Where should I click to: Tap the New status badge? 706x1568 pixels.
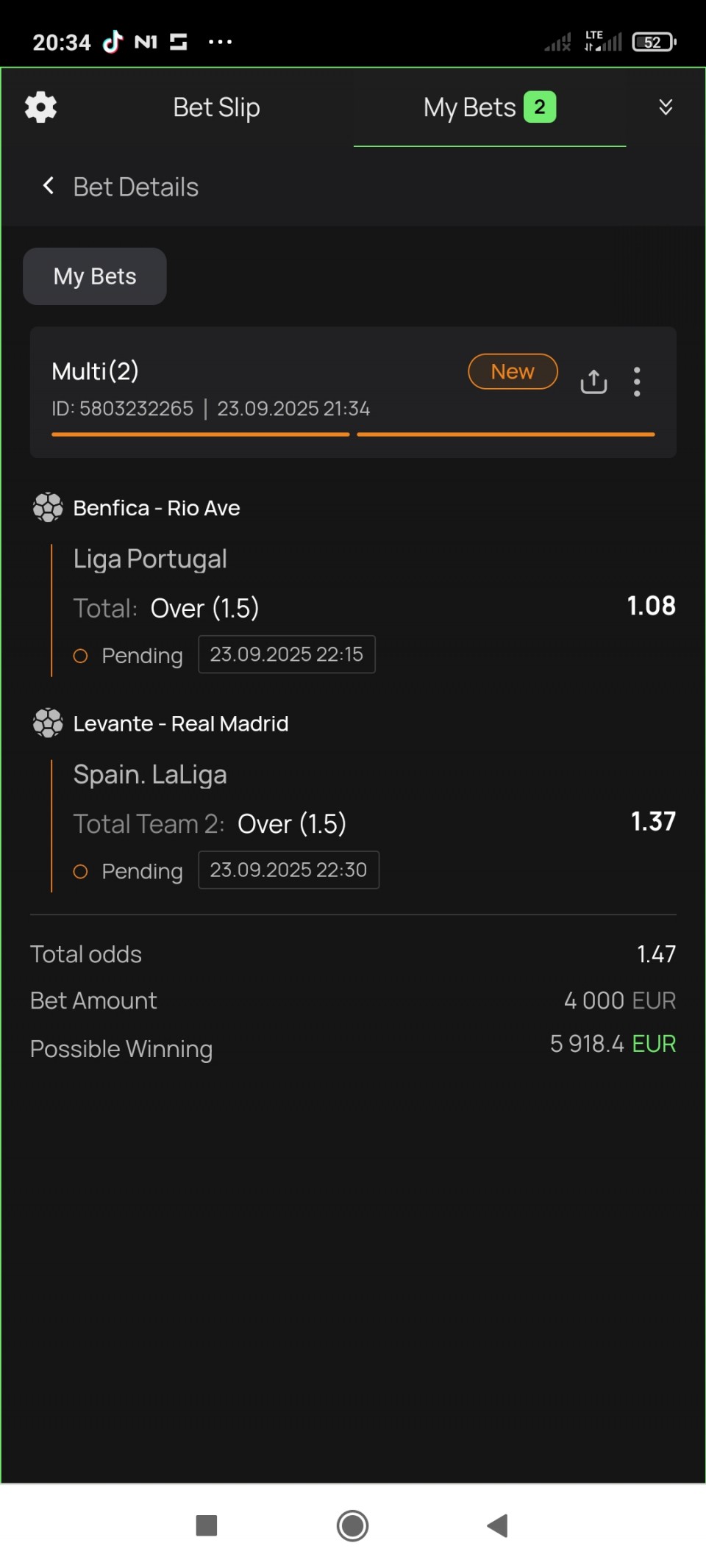click(x=513, y=372)
